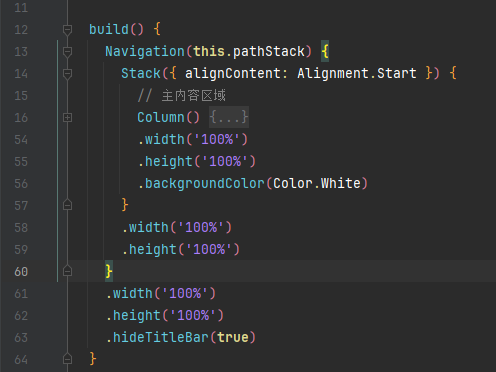The width and height of the screenshot is (496, 372).
Task: Click the pathStack identifier
Action: click(x=269, y=52)
